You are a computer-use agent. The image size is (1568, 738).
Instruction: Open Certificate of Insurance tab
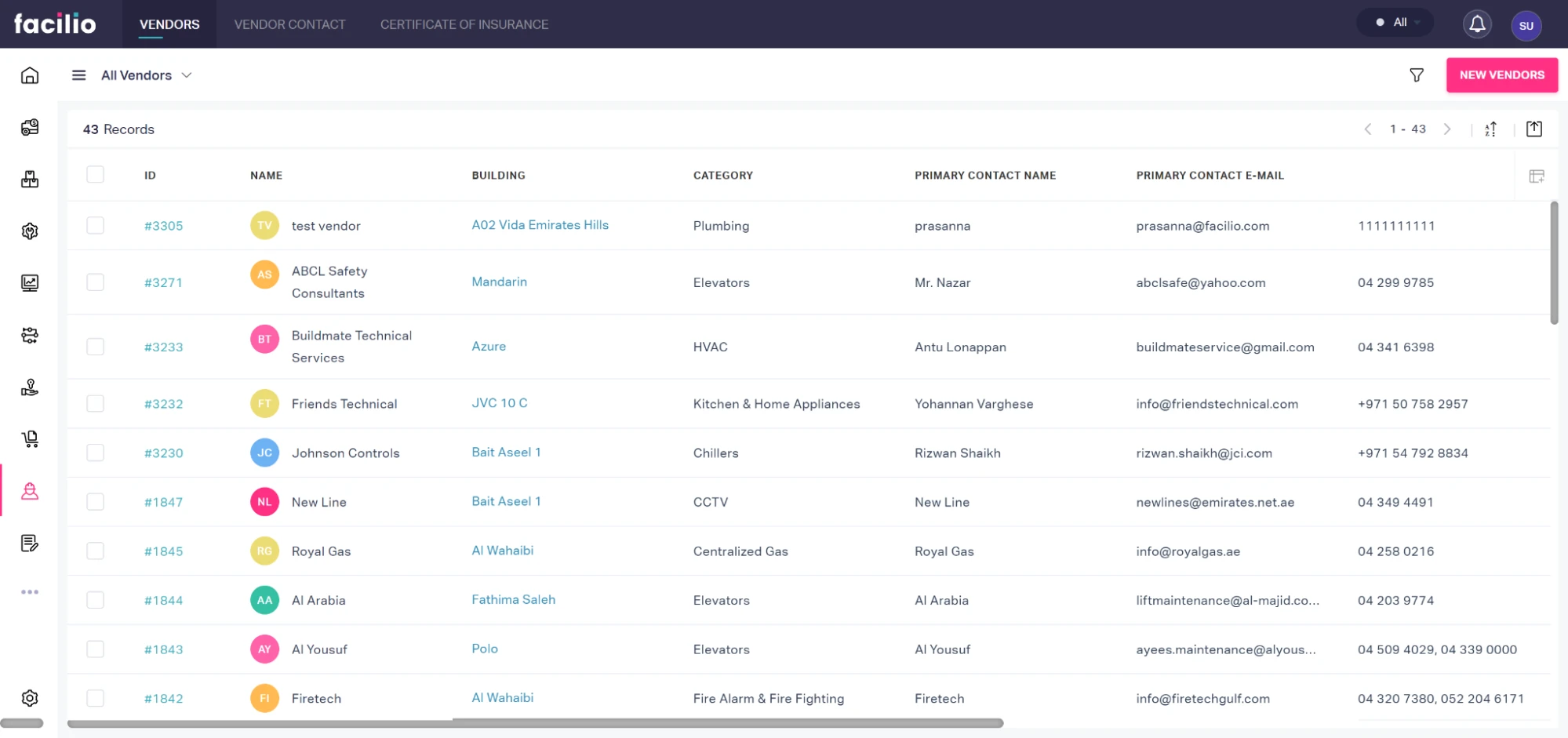[x=464, y=24]
